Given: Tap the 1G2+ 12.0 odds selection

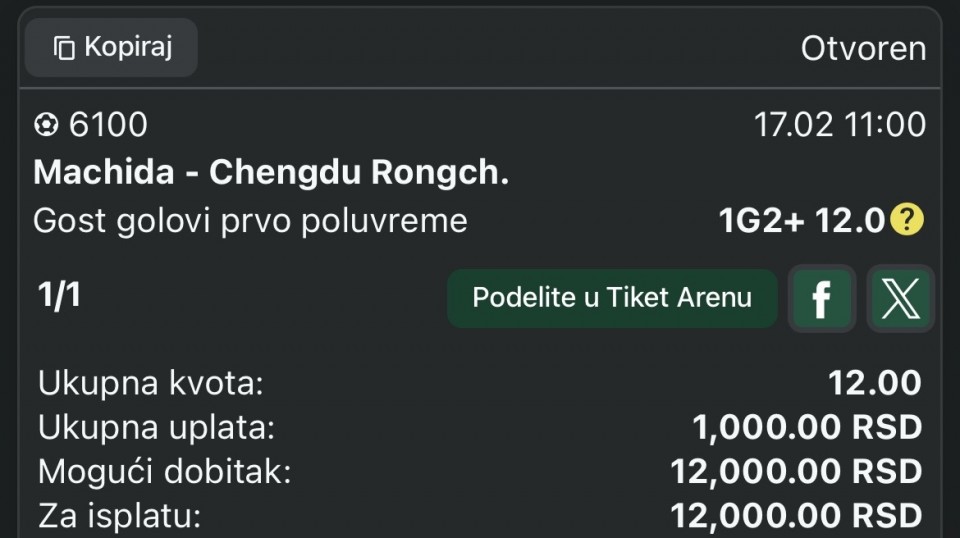Looking at the screenshot, I should [x=802, y=220].
